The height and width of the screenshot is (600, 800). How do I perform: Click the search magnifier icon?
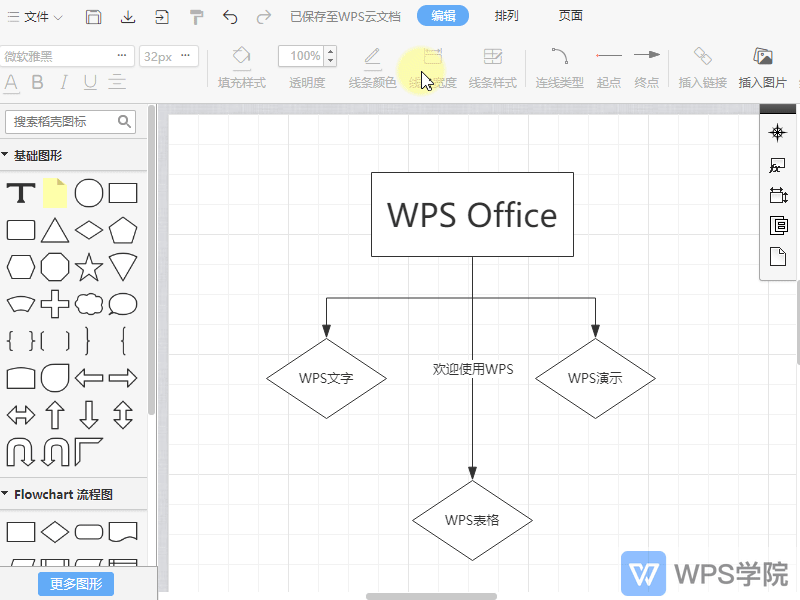[x=124, y=121]
